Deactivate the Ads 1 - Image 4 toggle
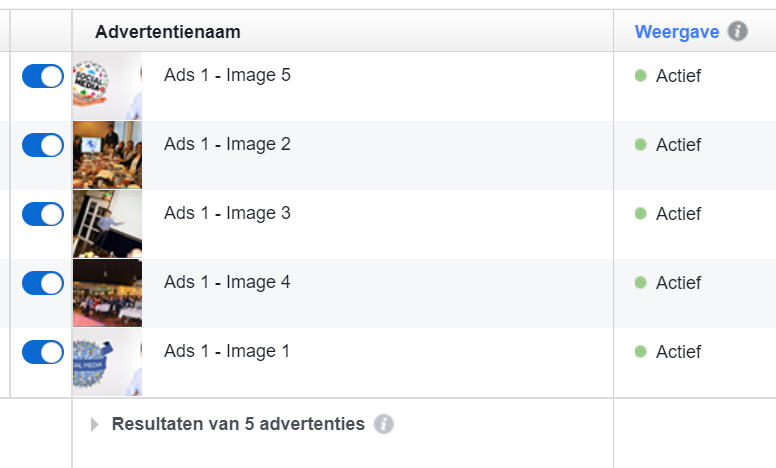 43,283
